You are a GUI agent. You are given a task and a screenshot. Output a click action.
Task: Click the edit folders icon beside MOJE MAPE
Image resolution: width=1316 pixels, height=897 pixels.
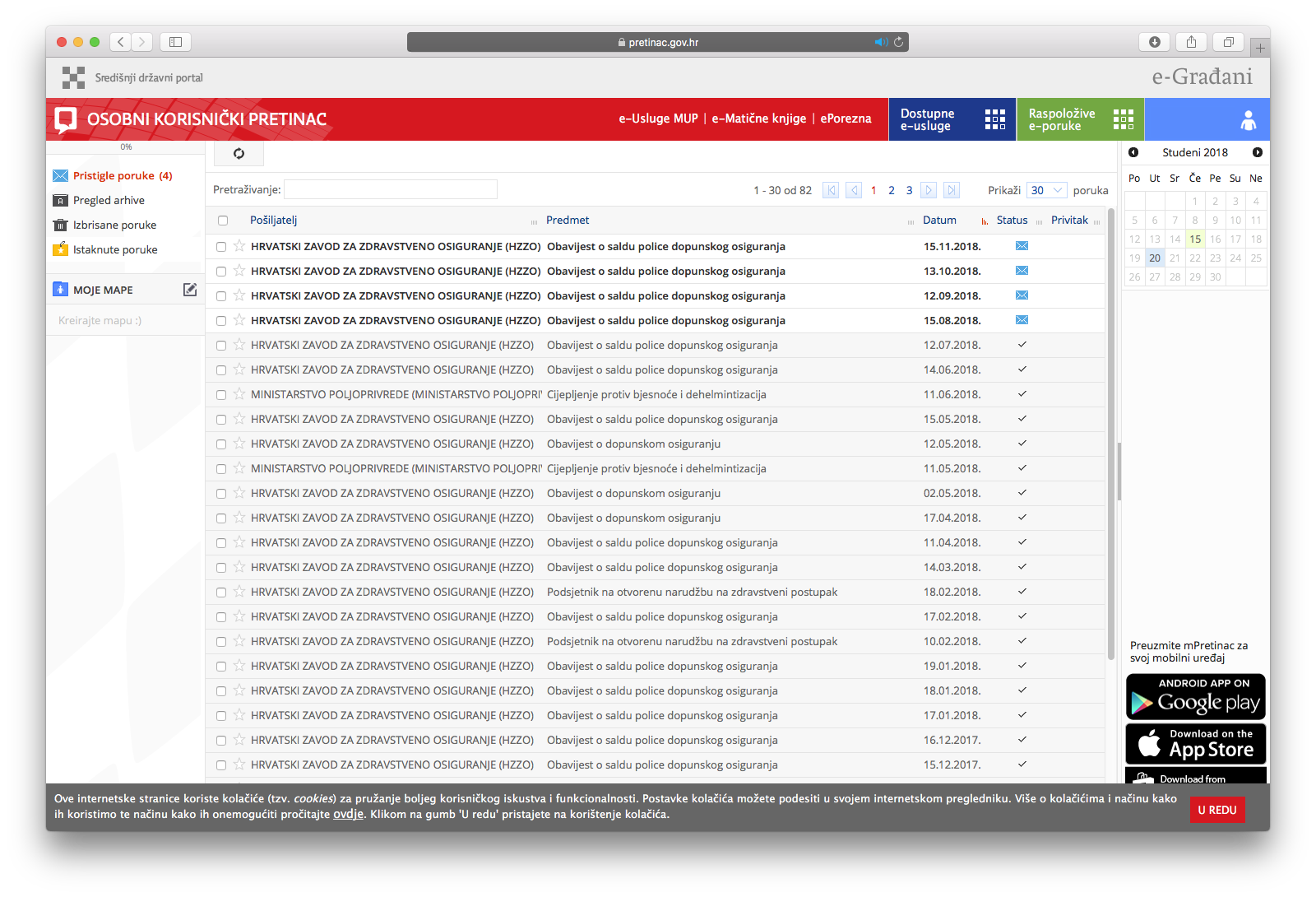(x=190, y=290)
